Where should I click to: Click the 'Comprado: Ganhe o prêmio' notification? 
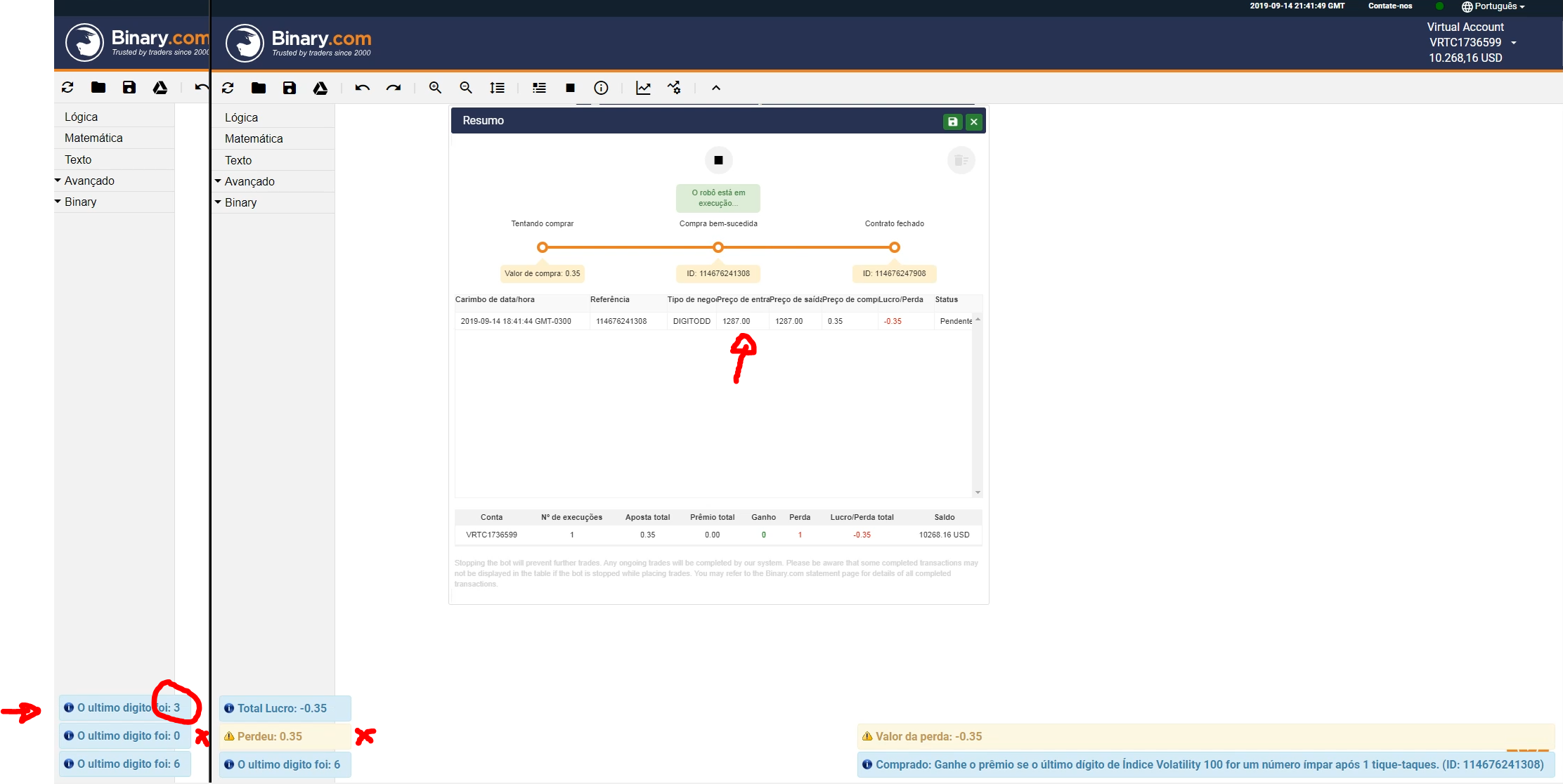click(1206, 764)
